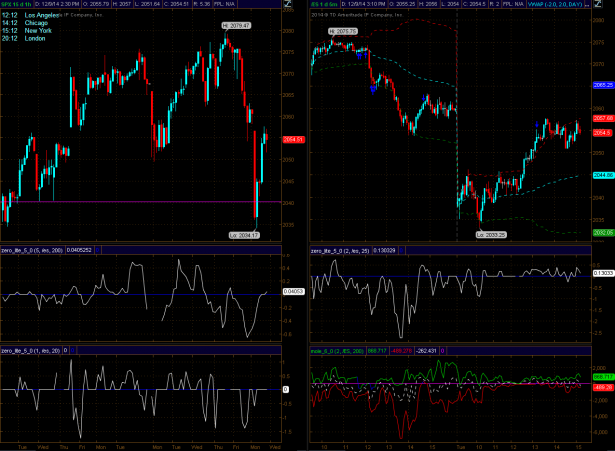Click the Lo: 2033.25 bubble on /ES chart
The image size is (615, 451).
tap(491, 235)
